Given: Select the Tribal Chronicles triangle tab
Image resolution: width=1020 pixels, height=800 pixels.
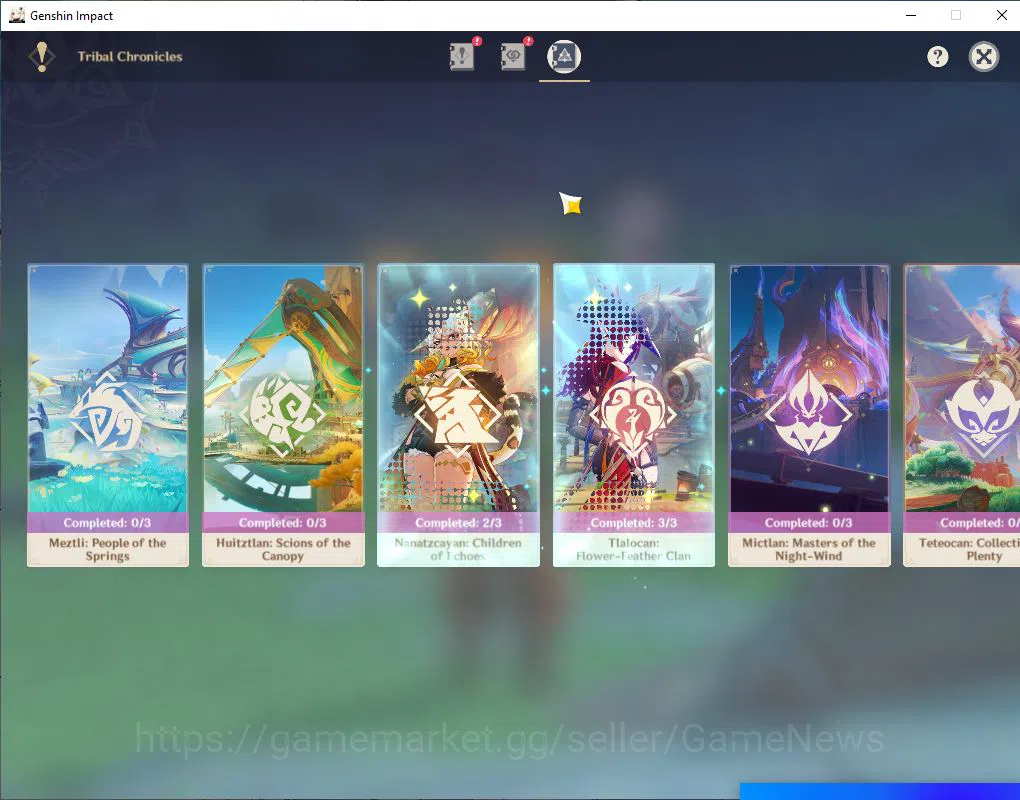Looking at the screenshot, I should tap(564, 57).
